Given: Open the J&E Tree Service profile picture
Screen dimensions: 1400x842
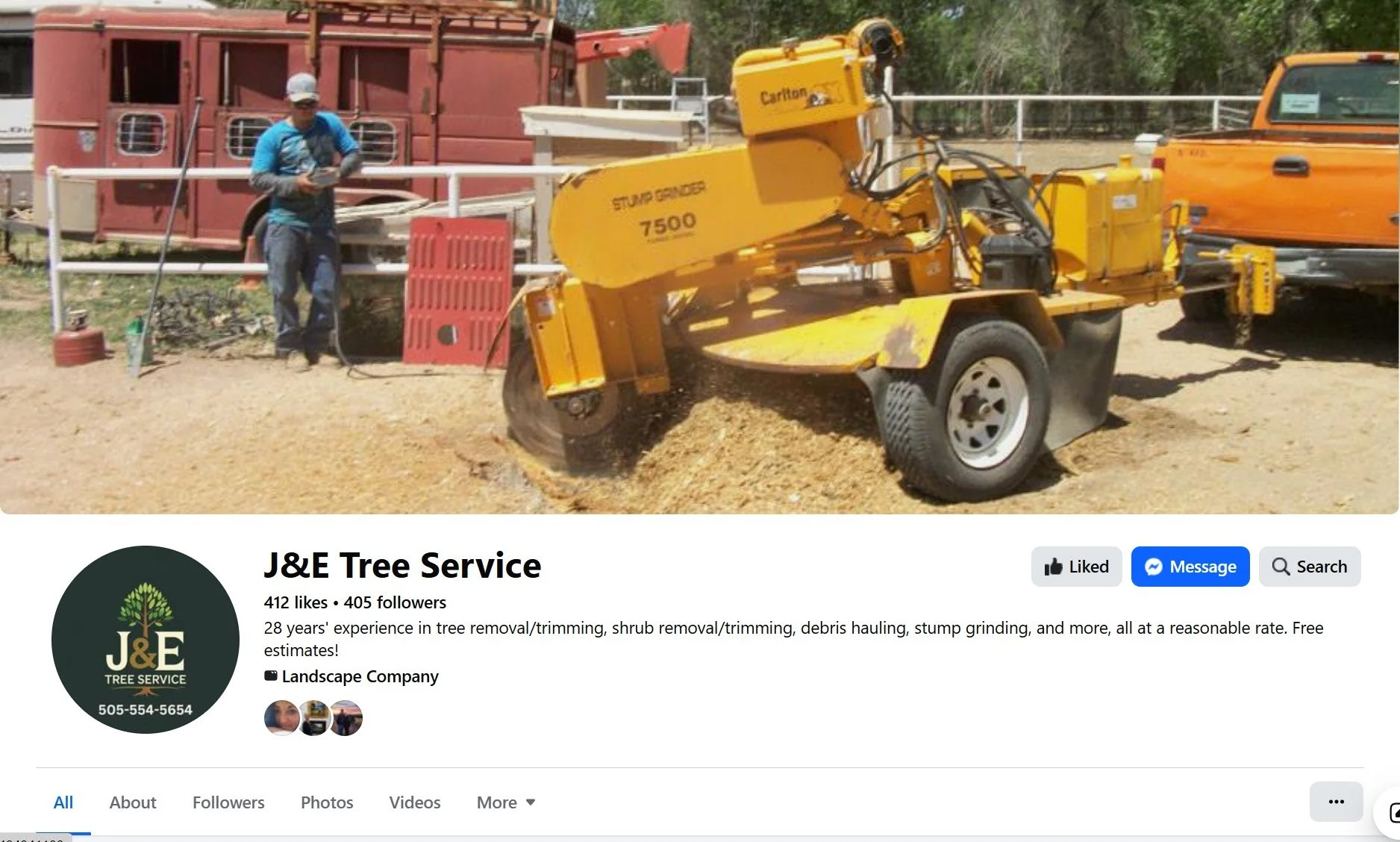Looking at the screenshot, I should point(146,640).
